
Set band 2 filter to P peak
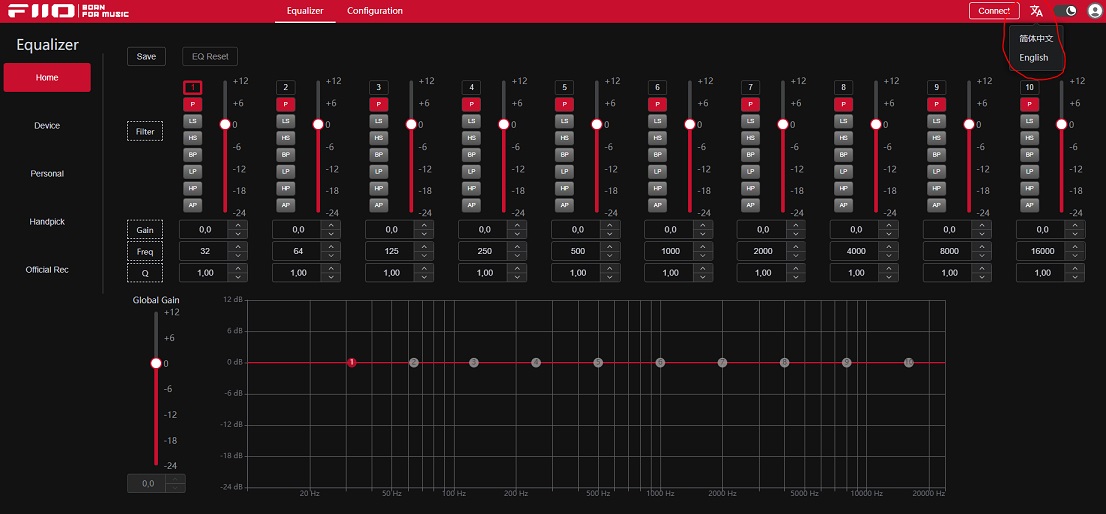pyautogui.click(x=285, y=104)
